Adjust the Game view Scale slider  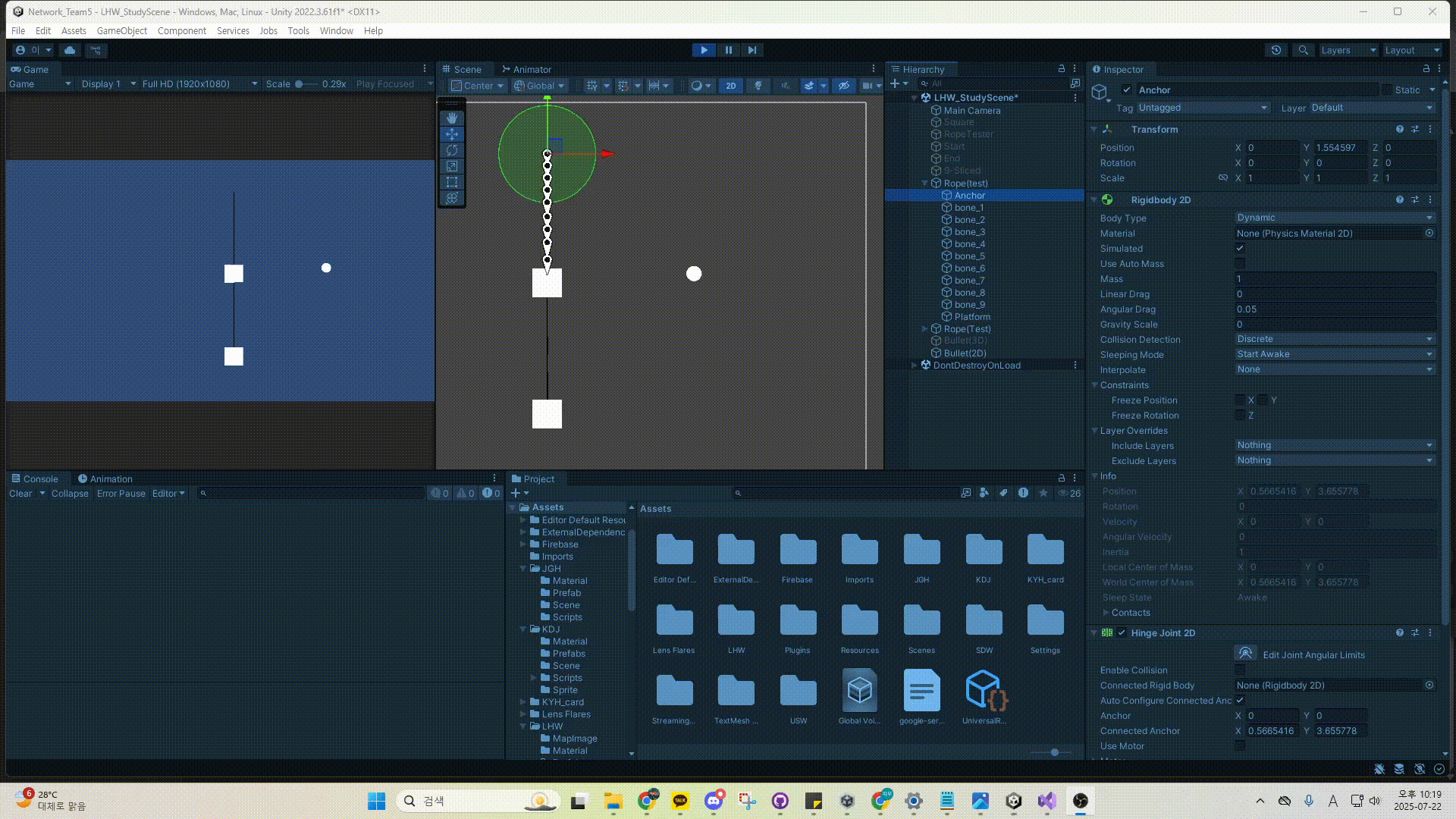pyautogui.click(x=300, y=84)
